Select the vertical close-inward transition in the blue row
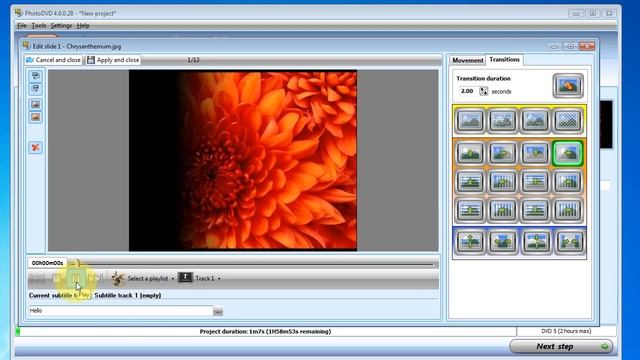The width and height of the screenshot is (640, 360). pos(535,242)
